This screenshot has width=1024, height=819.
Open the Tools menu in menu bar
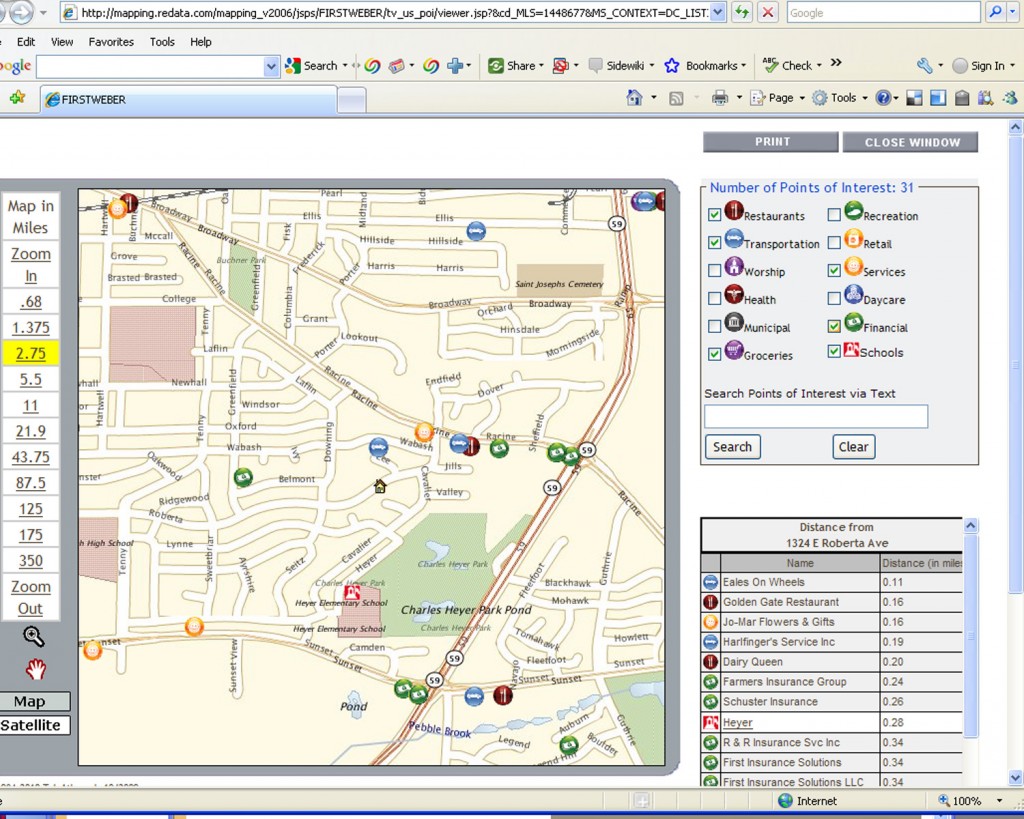[x=162, y=42]
